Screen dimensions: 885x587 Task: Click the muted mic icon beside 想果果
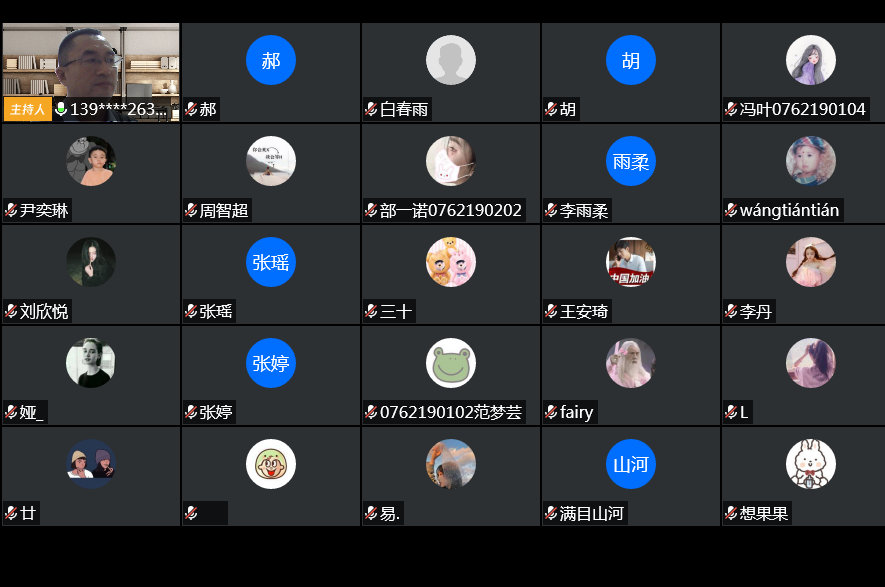click(731, 513)
